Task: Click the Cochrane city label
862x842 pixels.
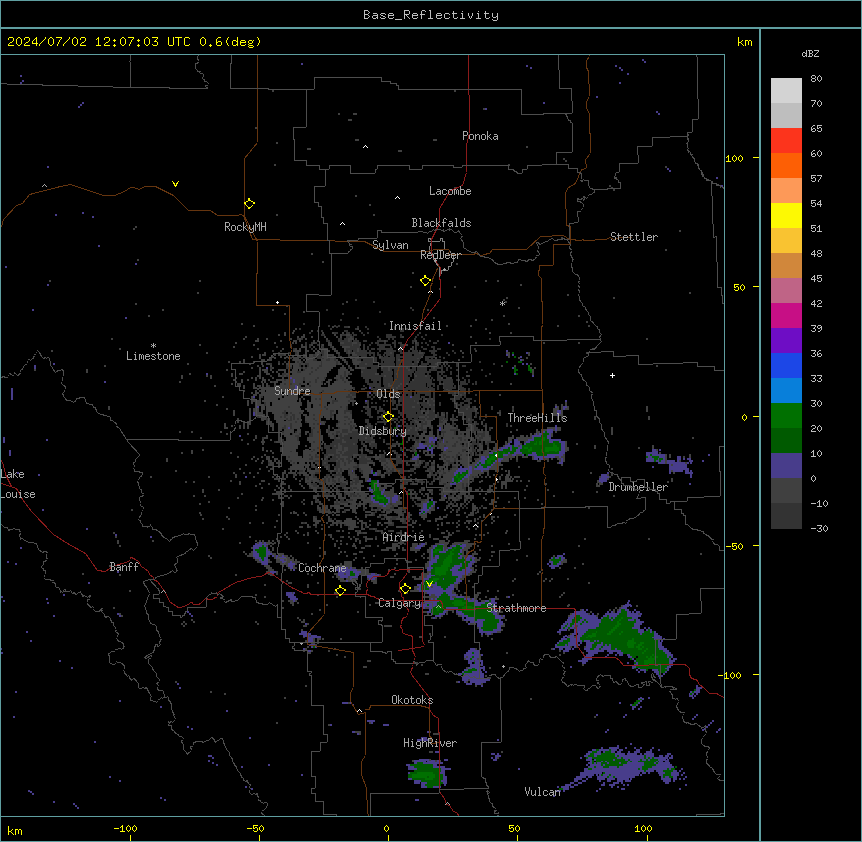Action: (322, 568)
